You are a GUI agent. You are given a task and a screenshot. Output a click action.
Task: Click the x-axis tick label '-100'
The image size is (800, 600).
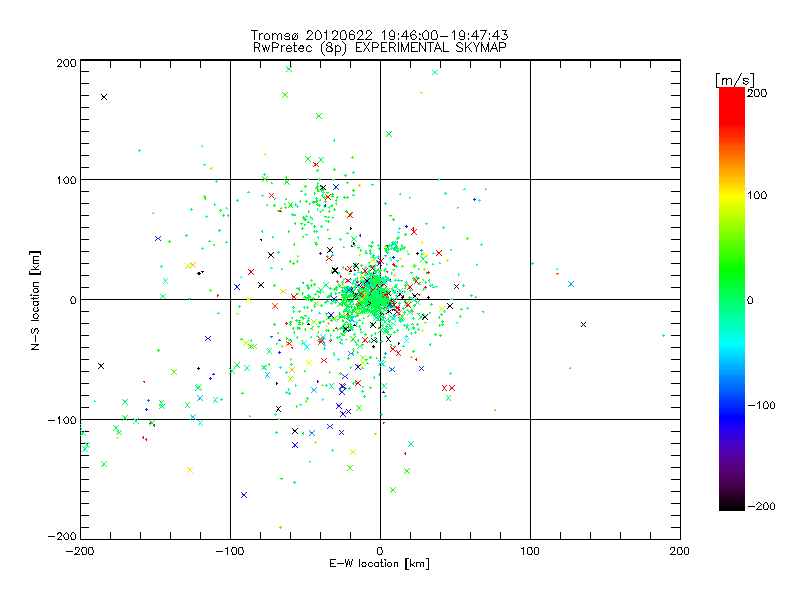coord(230,552)
